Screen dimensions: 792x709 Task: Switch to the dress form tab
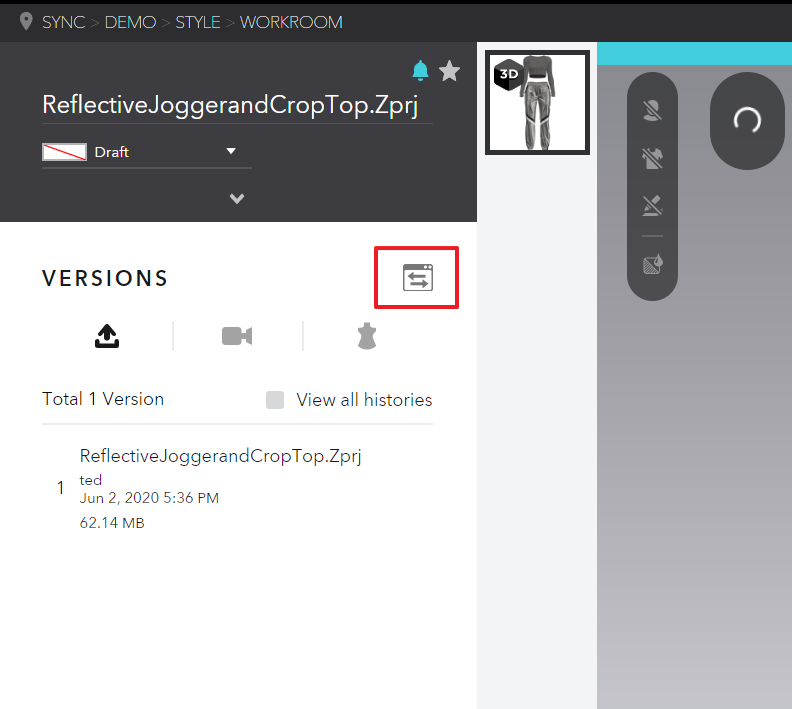(x=367, y=336)
